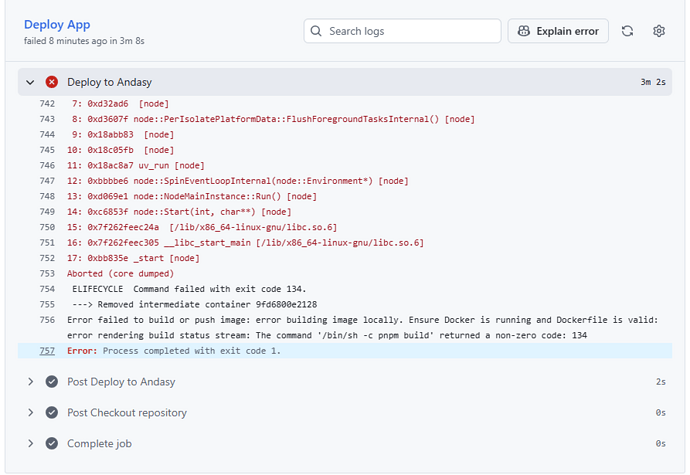Click the Copilot icon in Explain error

(x=524, y=31)
